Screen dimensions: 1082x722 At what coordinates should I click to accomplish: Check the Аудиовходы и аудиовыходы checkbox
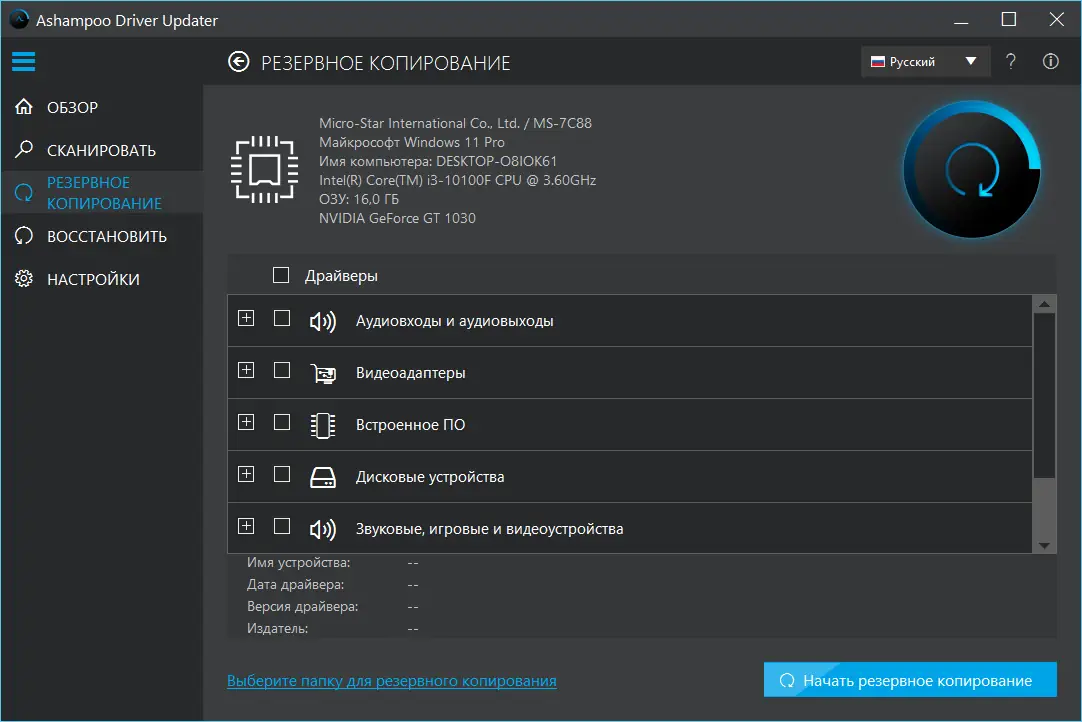coord(282,318)
